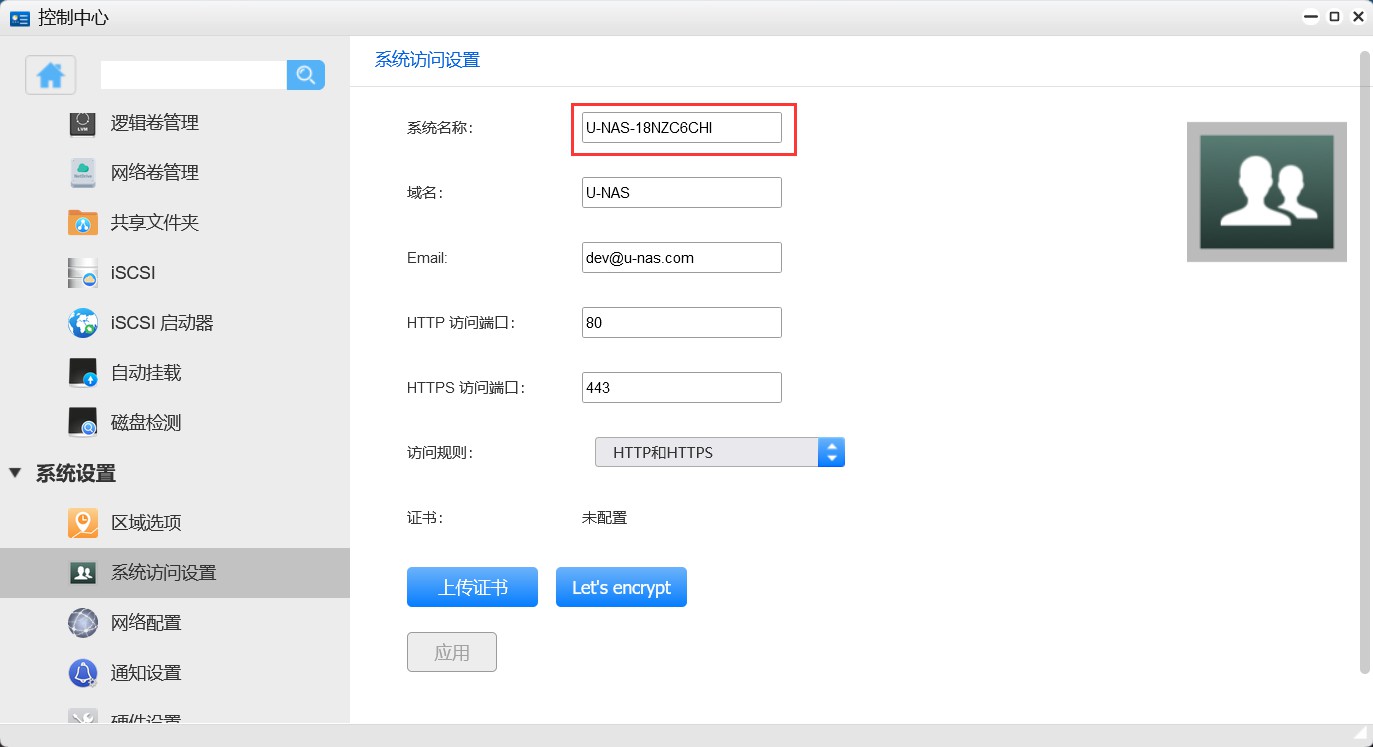The width and height of the screenshot is (1373, 747).
Task: Click the 自动挂载 auto-mount icon
Action: pyautogui.click(x=83, y=373)
